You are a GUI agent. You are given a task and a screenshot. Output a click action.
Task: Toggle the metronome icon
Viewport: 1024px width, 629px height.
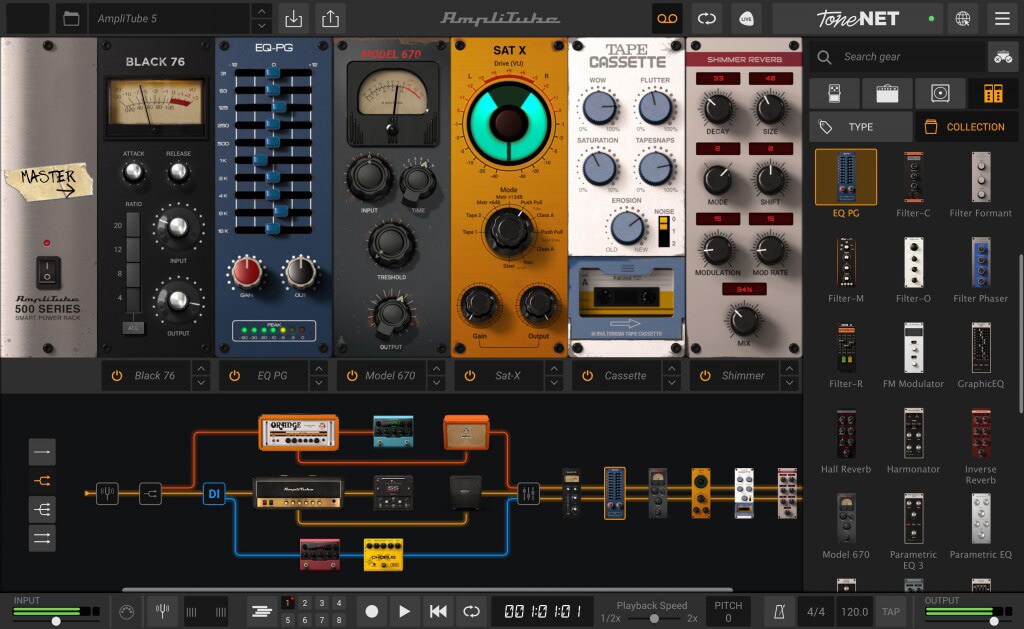tap(779, 612)
